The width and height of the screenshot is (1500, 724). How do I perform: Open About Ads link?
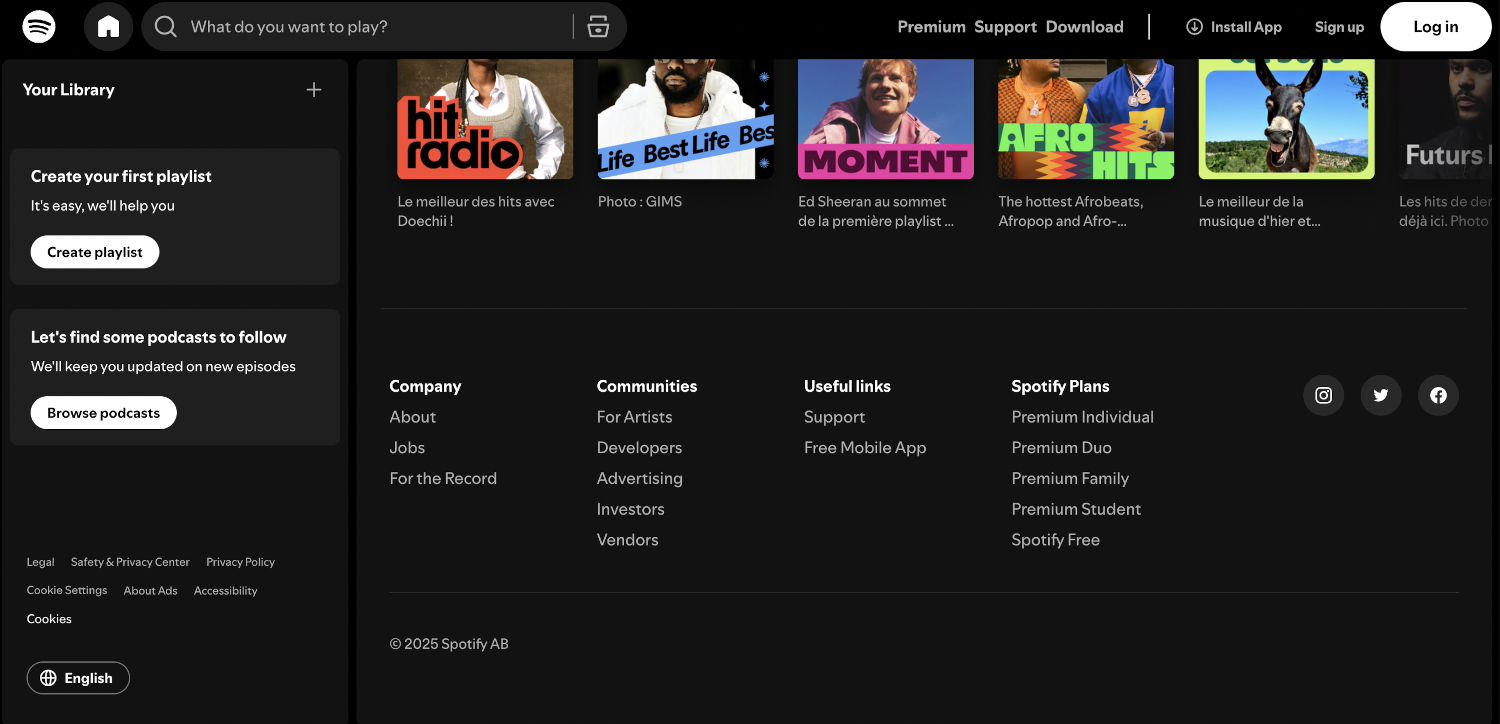[x=150, y=591]
